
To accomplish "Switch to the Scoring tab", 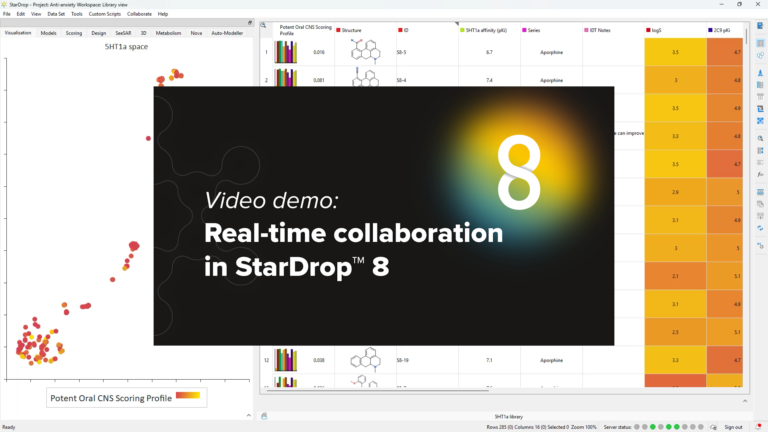I will [x=74, y=33].
